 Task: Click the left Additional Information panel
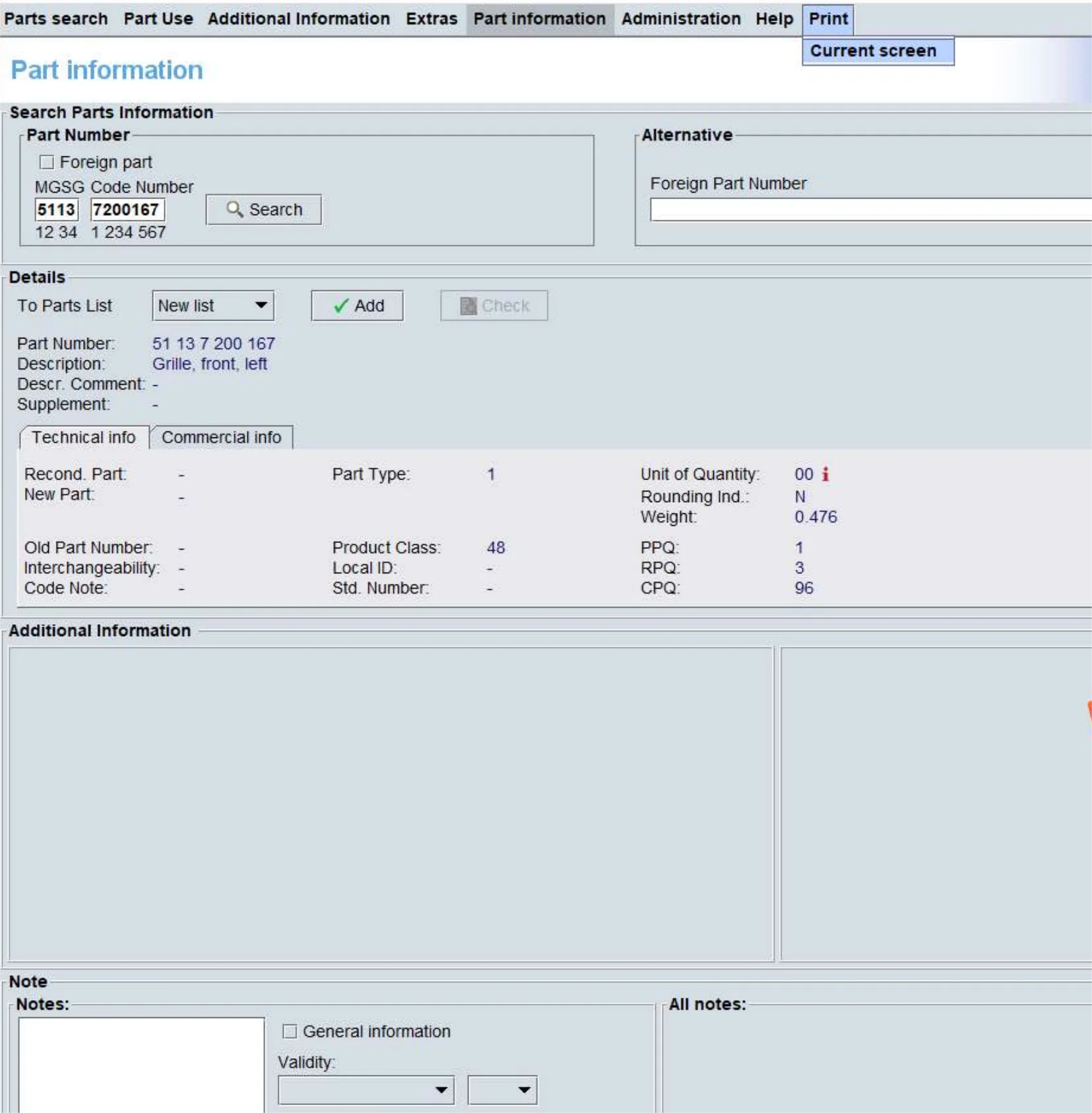(391, 804)
